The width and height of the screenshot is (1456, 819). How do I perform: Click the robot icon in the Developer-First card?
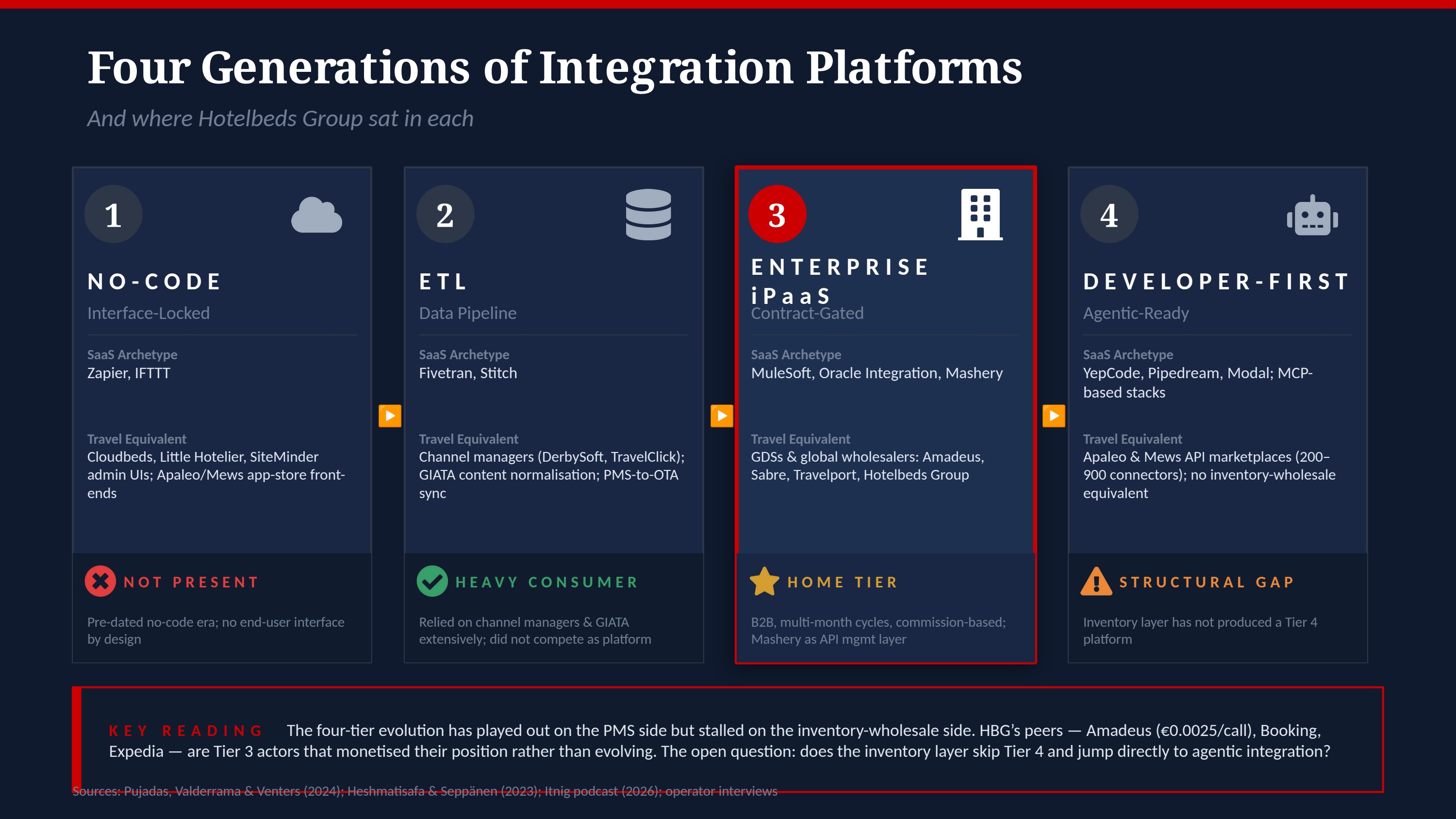1312,215
